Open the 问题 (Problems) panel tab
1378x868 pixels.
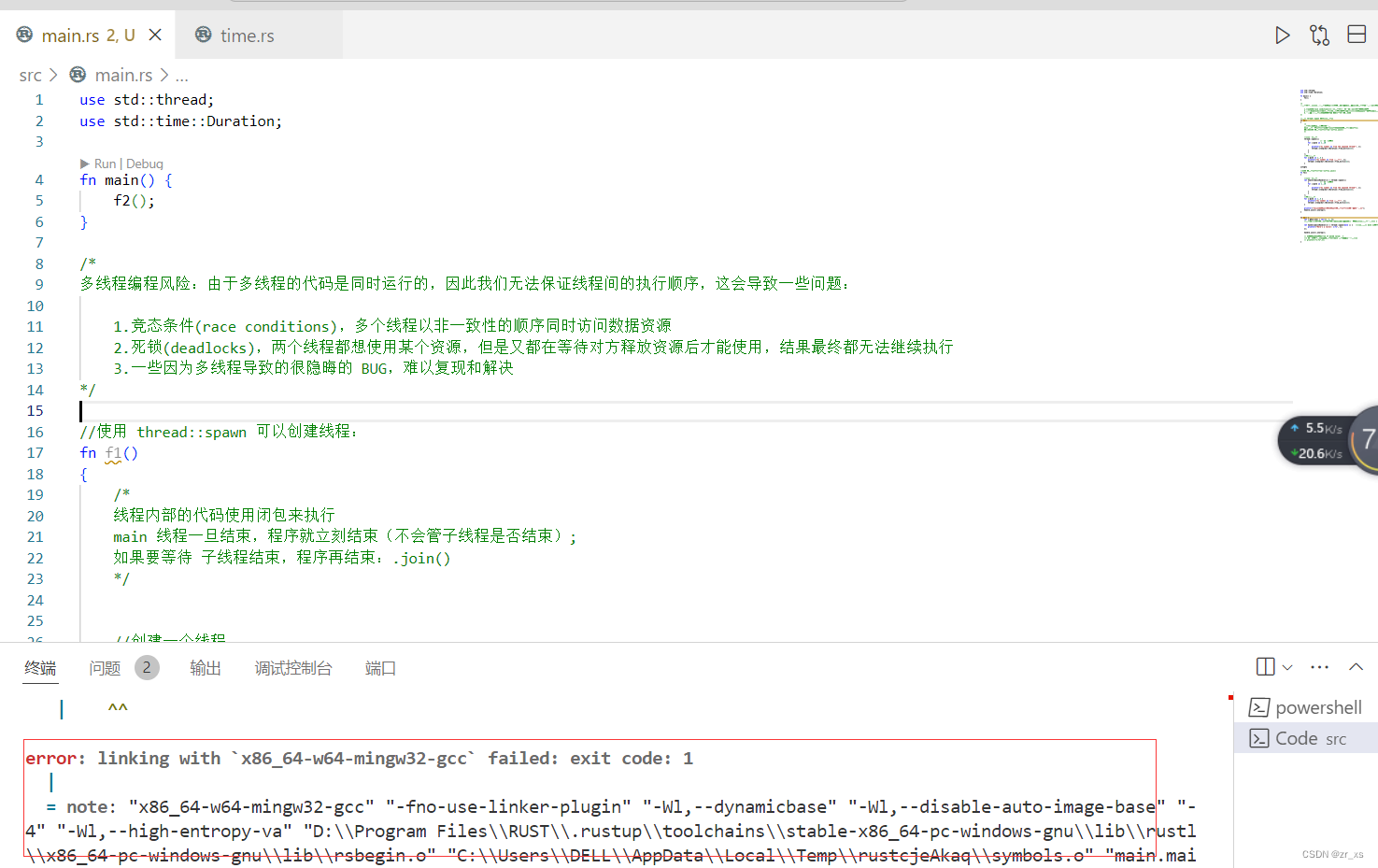(105, 667)
